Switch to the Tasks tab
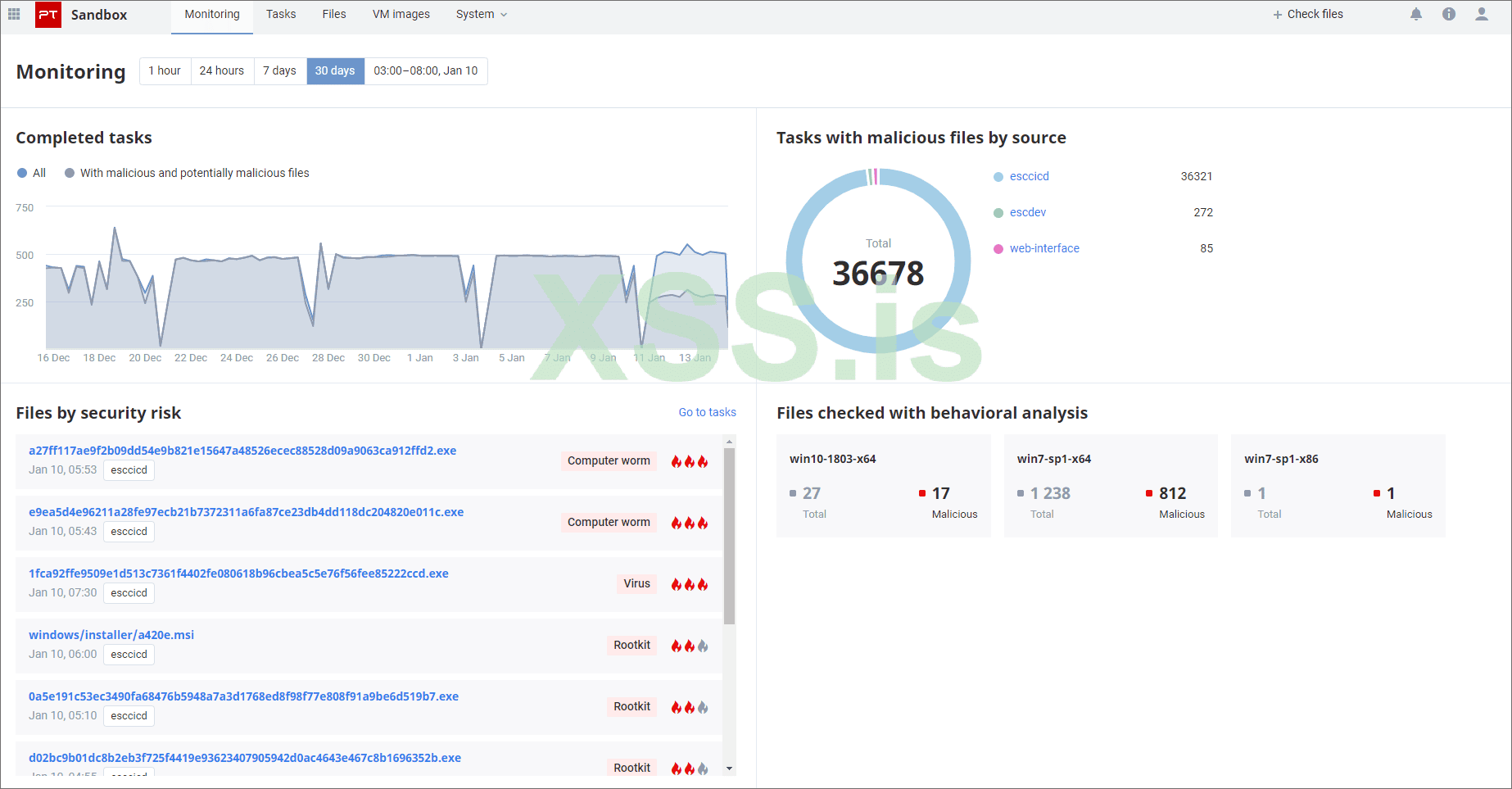Viewport: 1512px width, 789px height. [281, 14]
